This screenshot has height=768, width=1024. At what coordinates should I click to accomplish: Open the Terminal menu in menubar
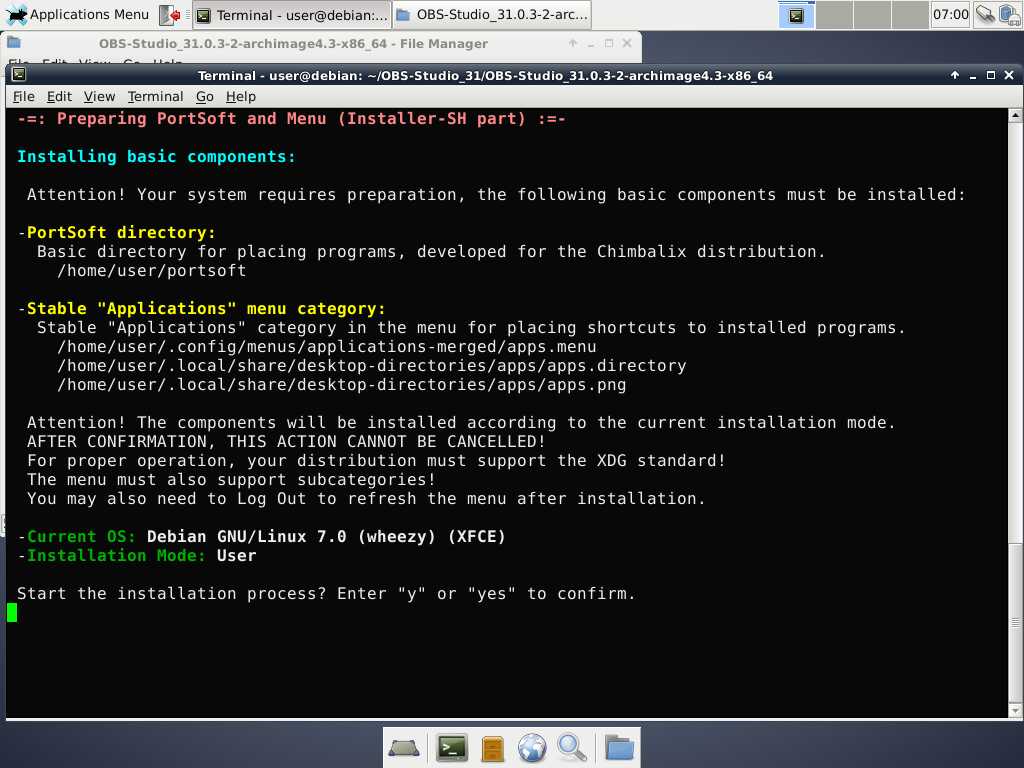click(x=155, y=97)
